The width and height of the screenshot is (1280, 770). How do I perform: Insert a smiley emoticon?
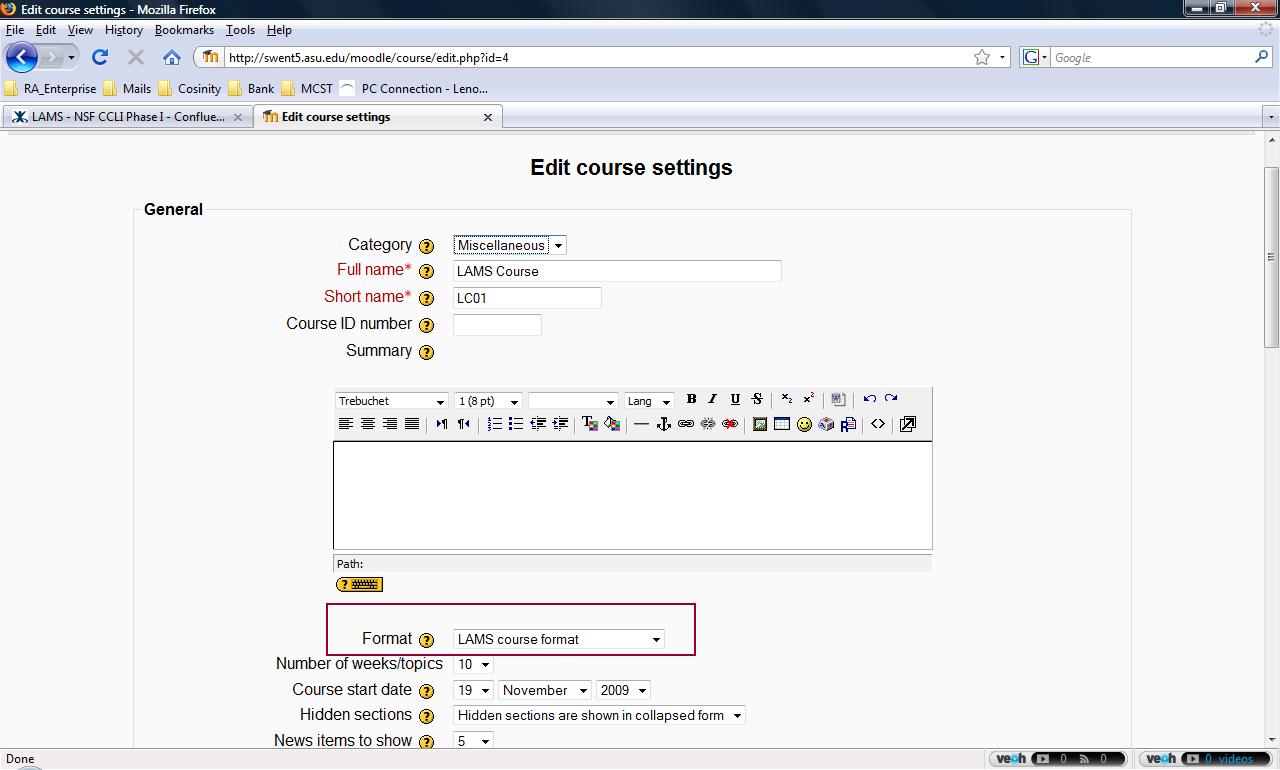click(804, 424)
